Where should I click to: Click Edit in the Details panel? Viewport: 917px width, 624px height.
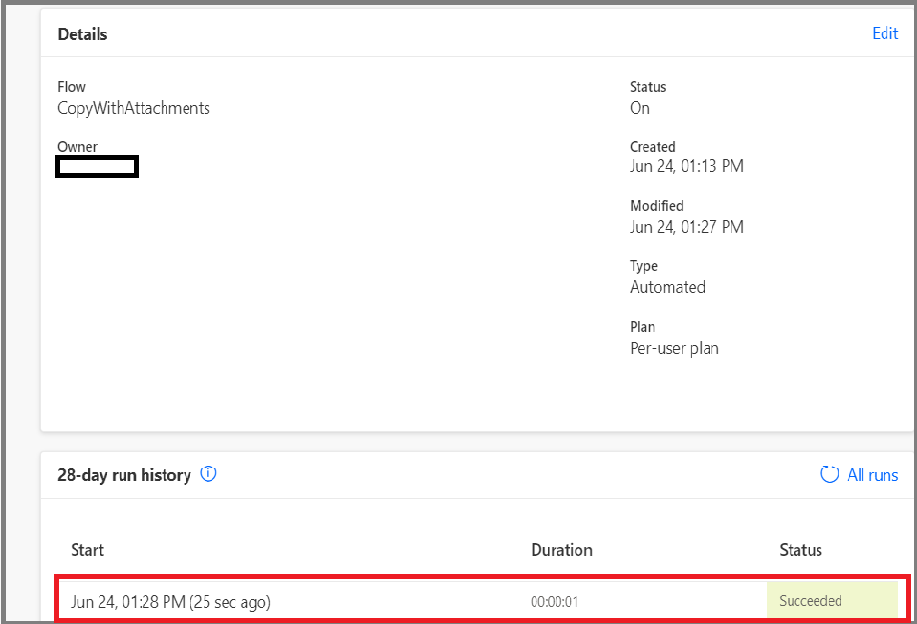[x=884, y=33]
